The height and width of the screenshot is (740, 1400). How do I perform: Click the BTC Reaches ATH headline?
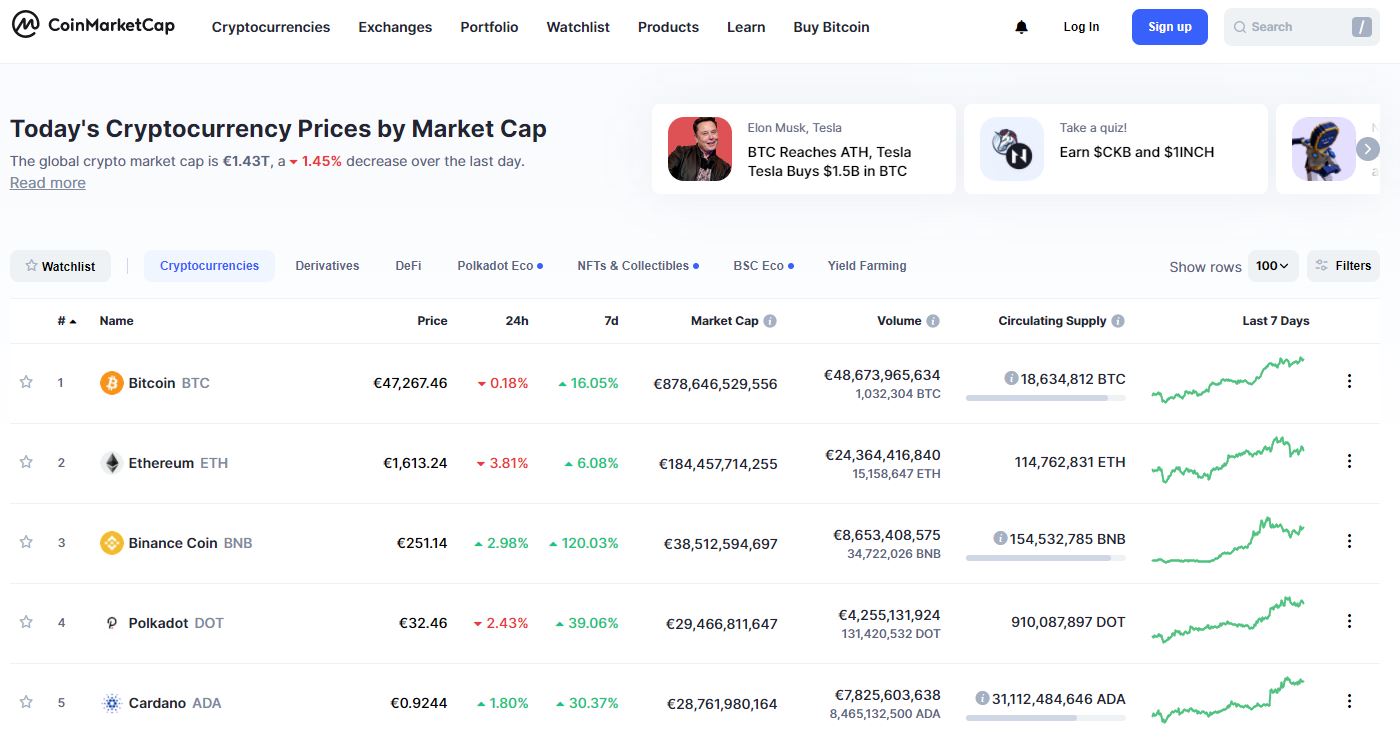pyautogui.click(x=829, y=162)
